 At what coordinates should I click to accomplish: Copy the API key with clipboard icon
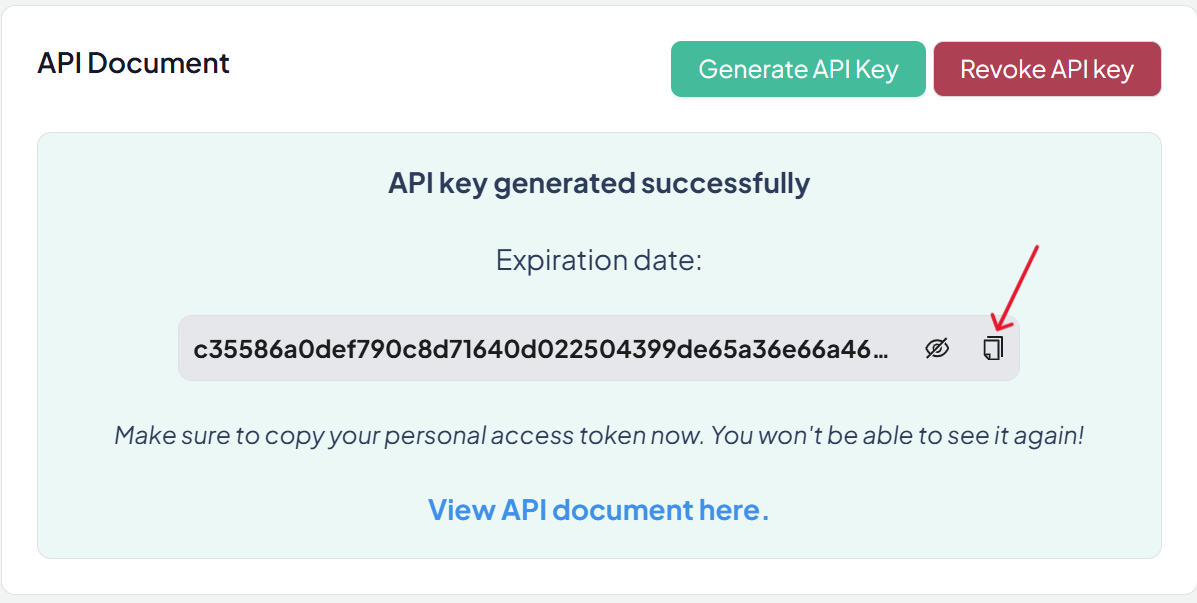coord(993,348)
